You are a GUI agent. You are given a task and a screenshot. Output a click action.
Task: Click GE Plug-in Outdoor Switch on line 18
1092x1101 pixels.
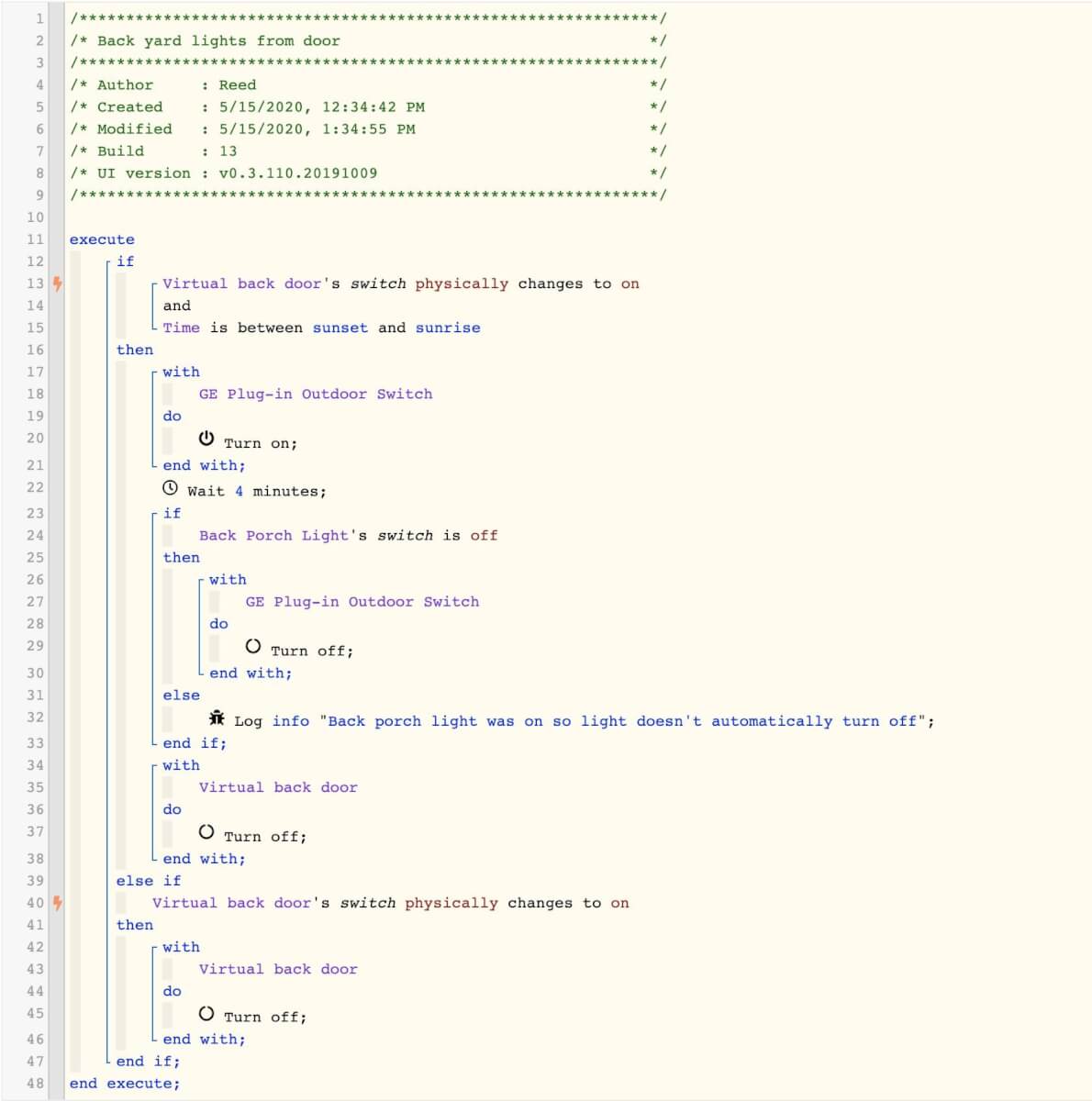pyautogui.click(x=316, y=394)
